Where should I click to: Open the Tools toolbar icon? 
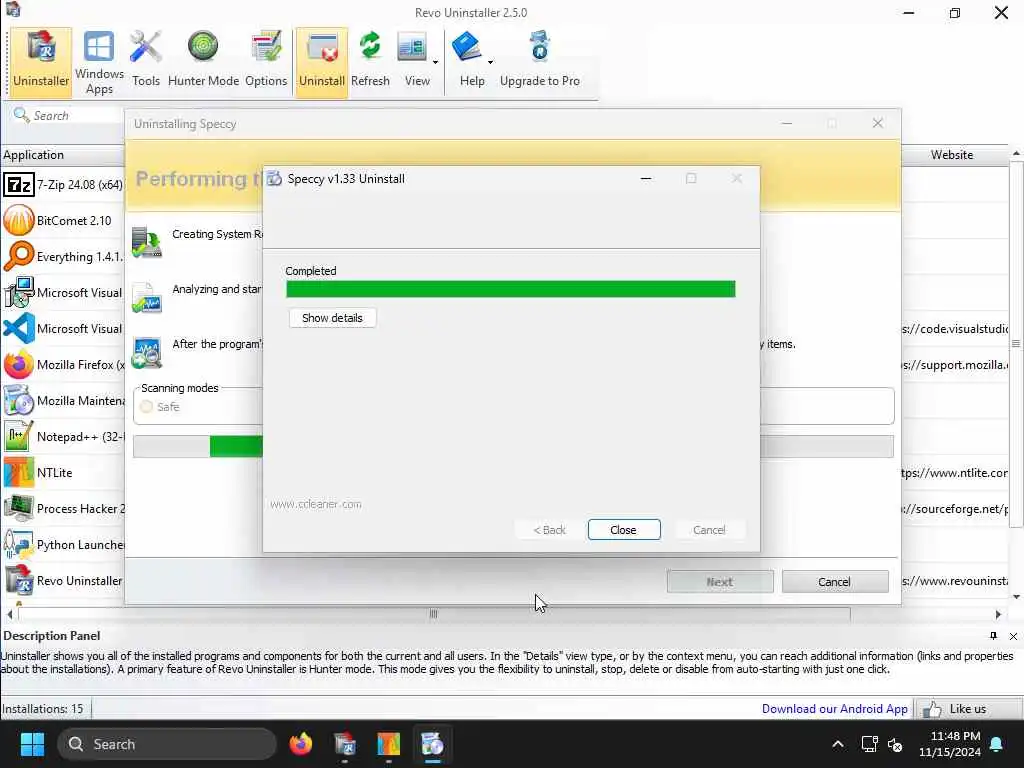tap(146, 61)
